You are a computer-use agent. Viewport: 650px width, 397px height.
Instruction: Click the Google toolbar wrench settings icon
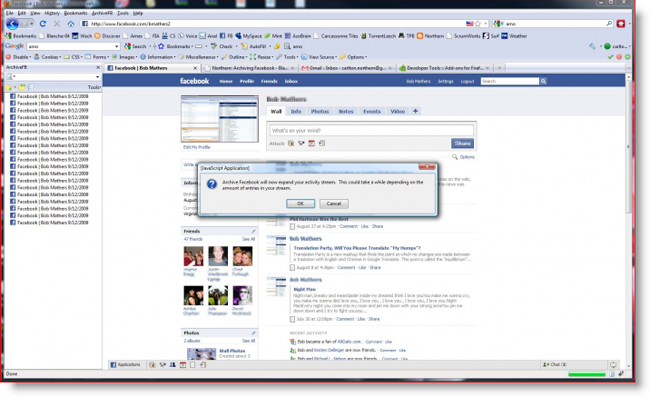(592, 46)
